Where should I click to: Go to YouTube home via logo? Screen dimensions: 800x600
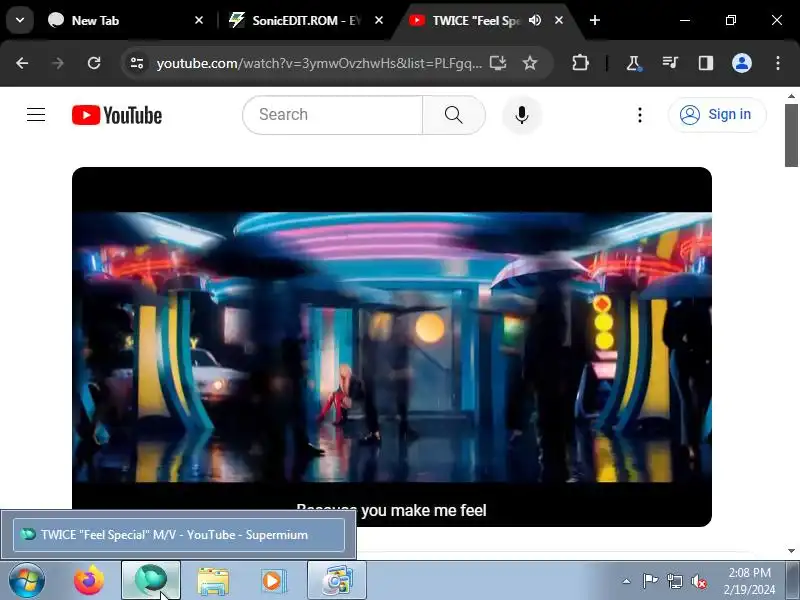(x=117, y=115)
